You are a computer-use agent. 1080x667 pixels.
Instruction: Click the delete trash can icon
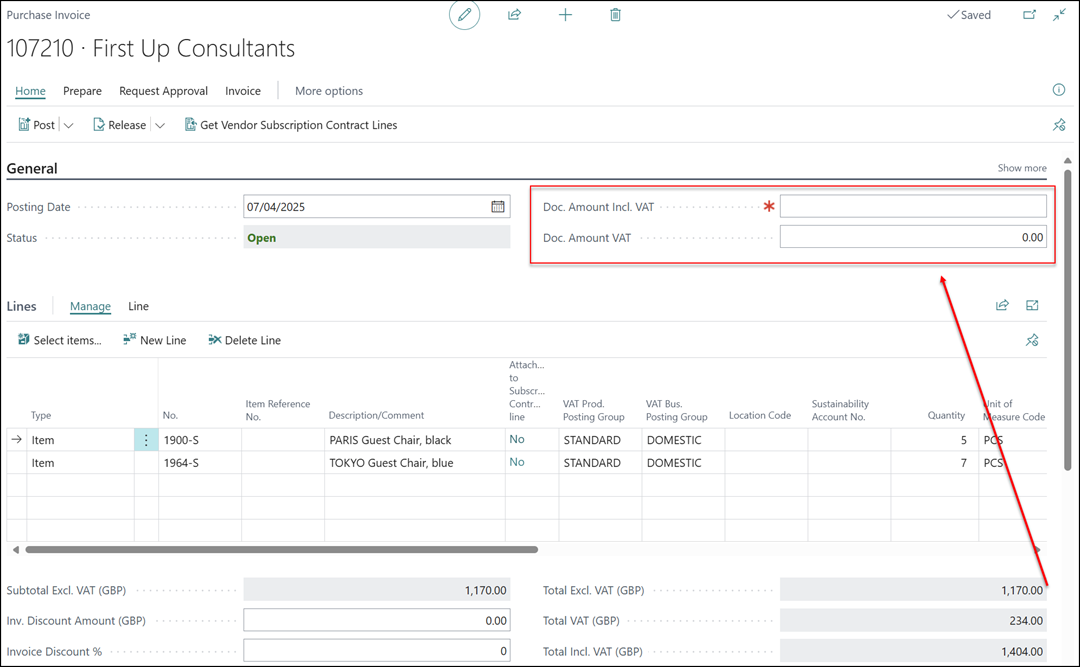pos(615,15)
